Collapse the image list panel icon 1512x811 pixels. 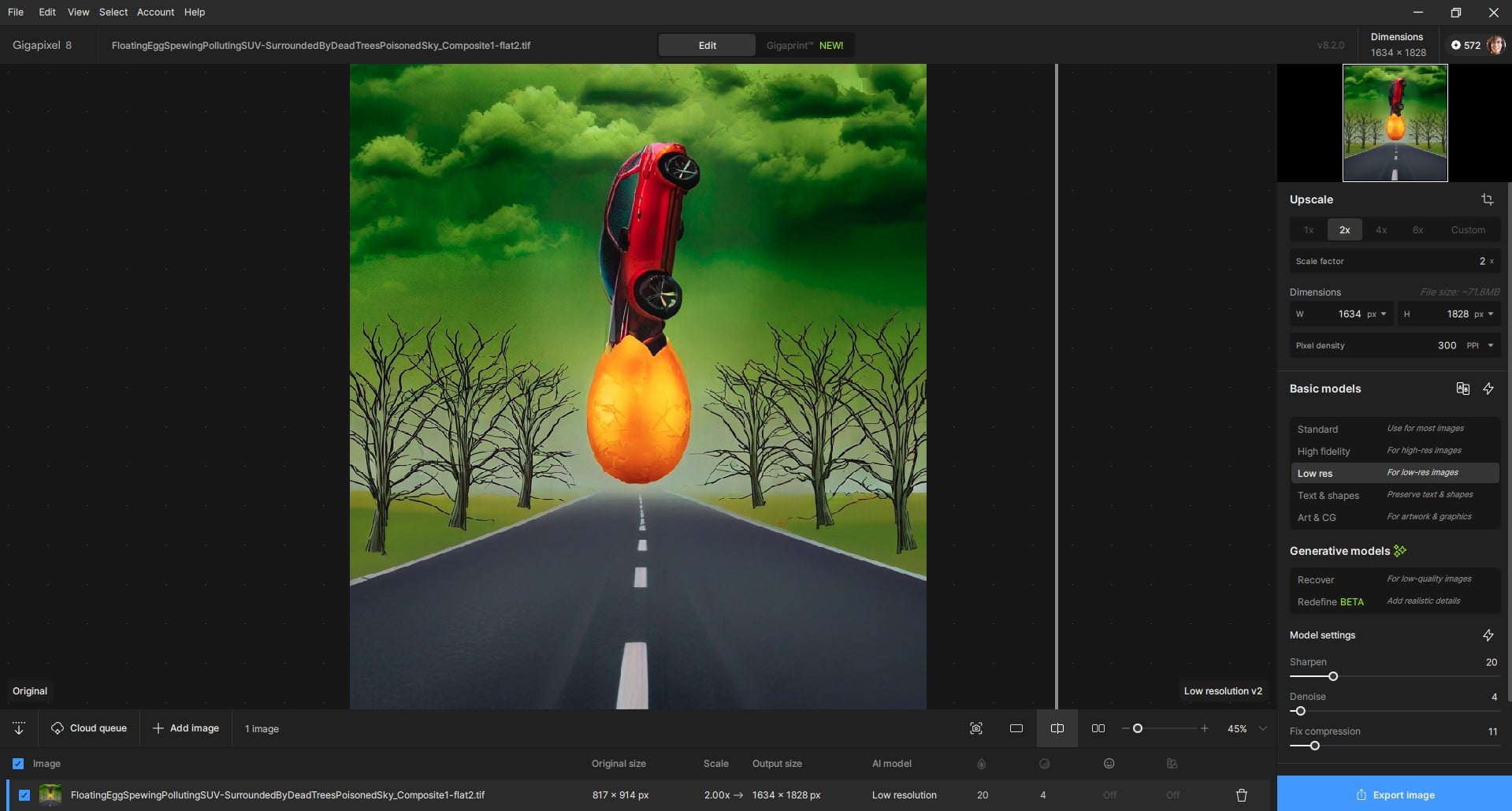19,728
